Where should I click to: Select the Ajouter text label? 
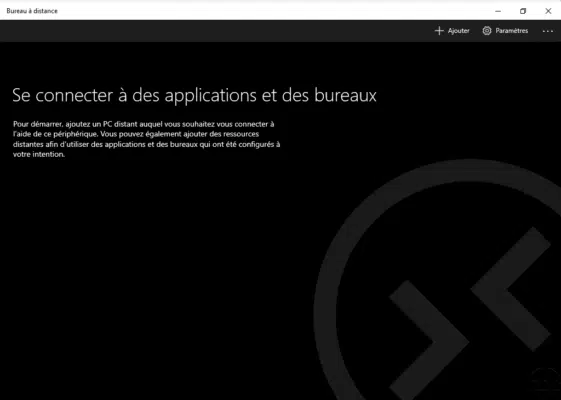coord(458,31)
